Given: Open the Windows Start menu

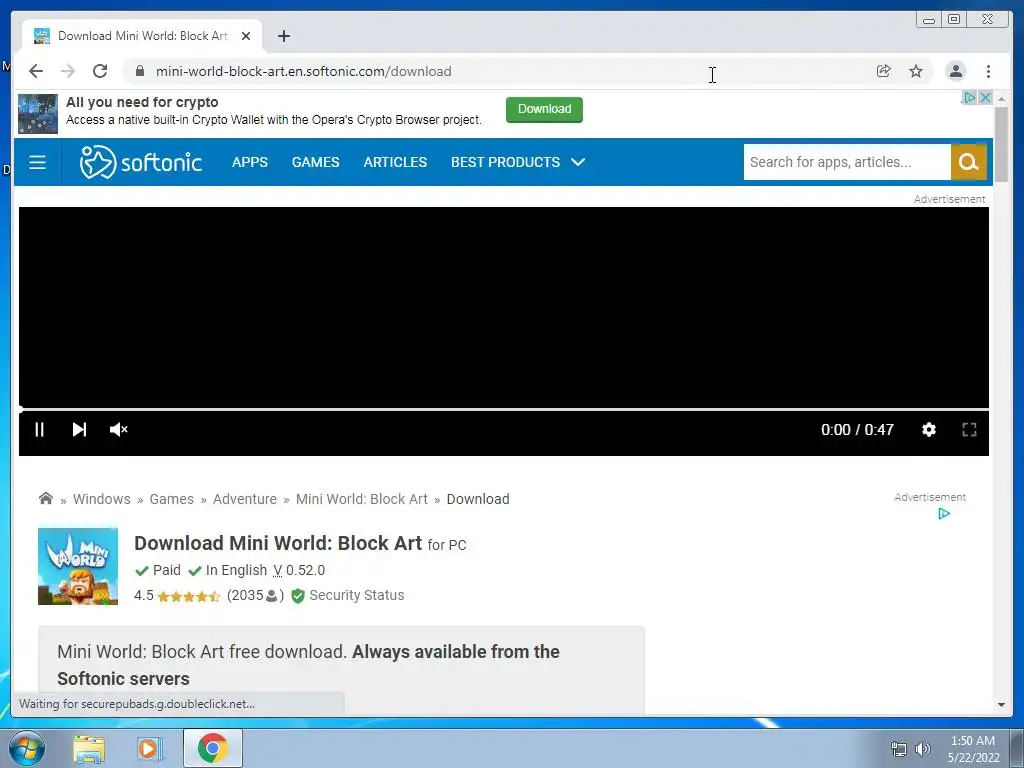Looking at the screenshot, I should click(27, 748).
